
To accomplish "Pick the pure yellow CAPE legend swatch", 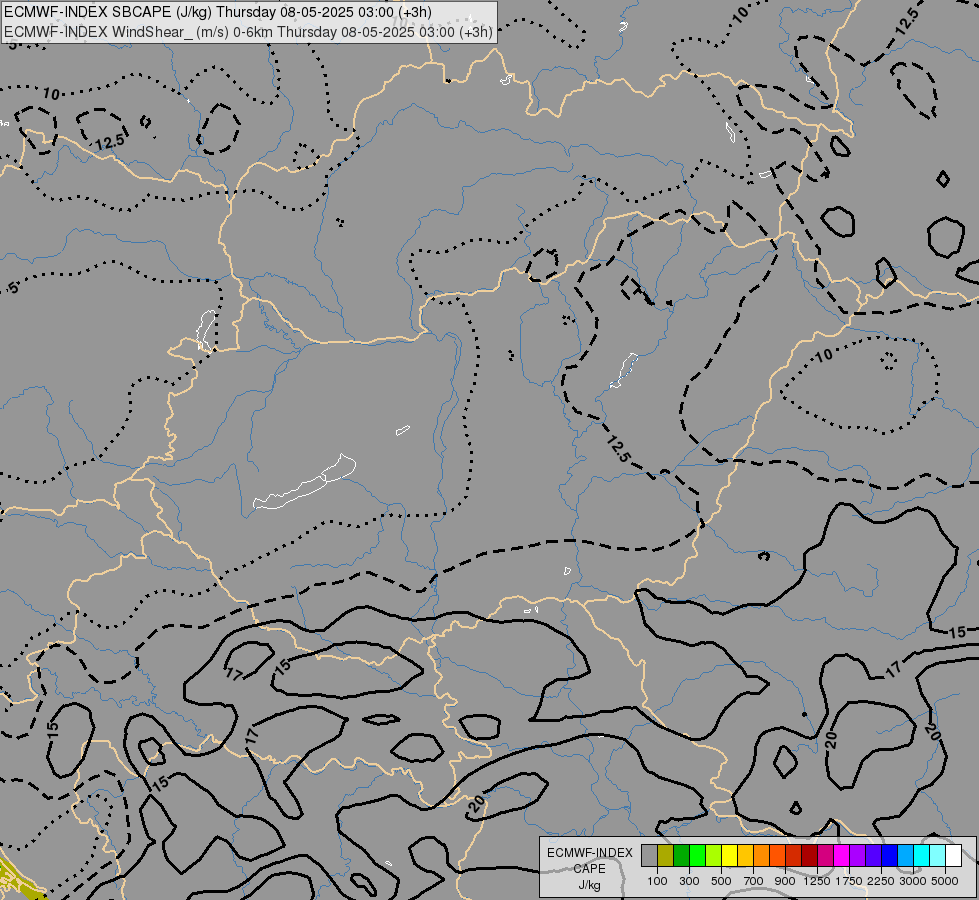I will (x=729, y=855).
